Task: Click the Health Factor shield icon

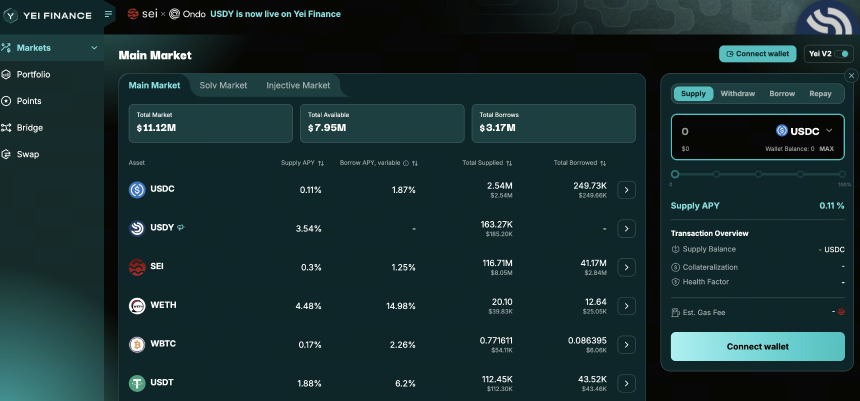Action: point(675,282)
